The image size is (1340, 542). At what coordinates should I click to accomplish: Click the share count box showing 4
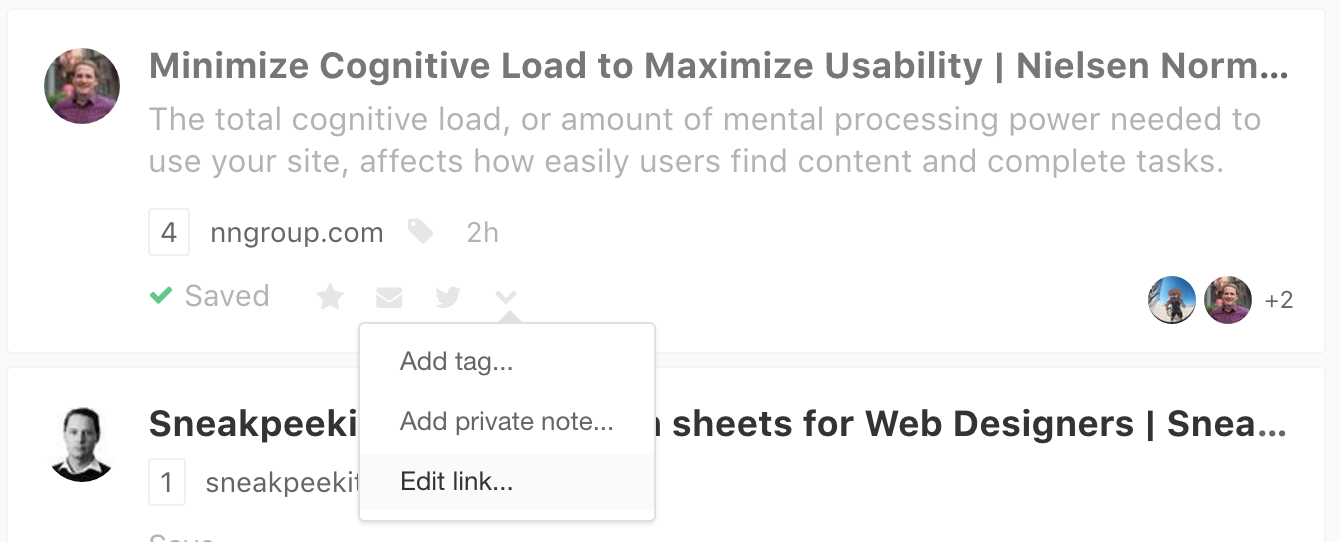pyautogui.click(x=169, y=233)
